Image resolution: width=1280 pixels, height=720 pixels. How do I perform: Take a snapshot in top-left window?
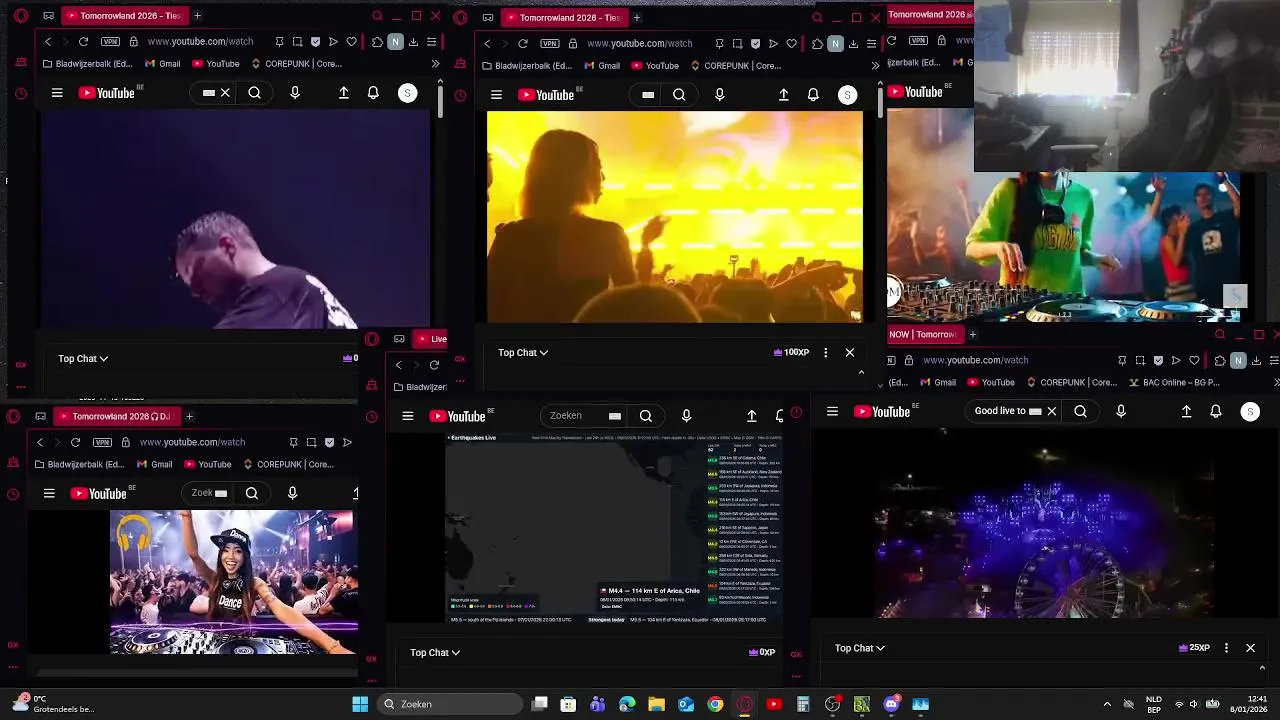(297, 42)
